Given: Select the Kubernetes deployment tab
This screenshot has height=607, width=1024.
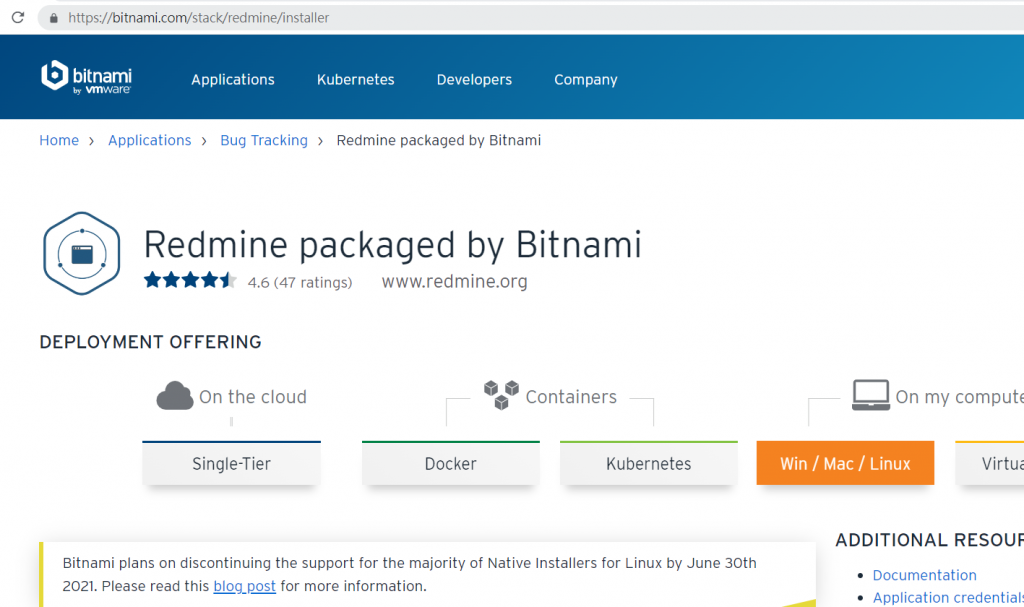Looking at the screenshot, I should tap(648, 463).
